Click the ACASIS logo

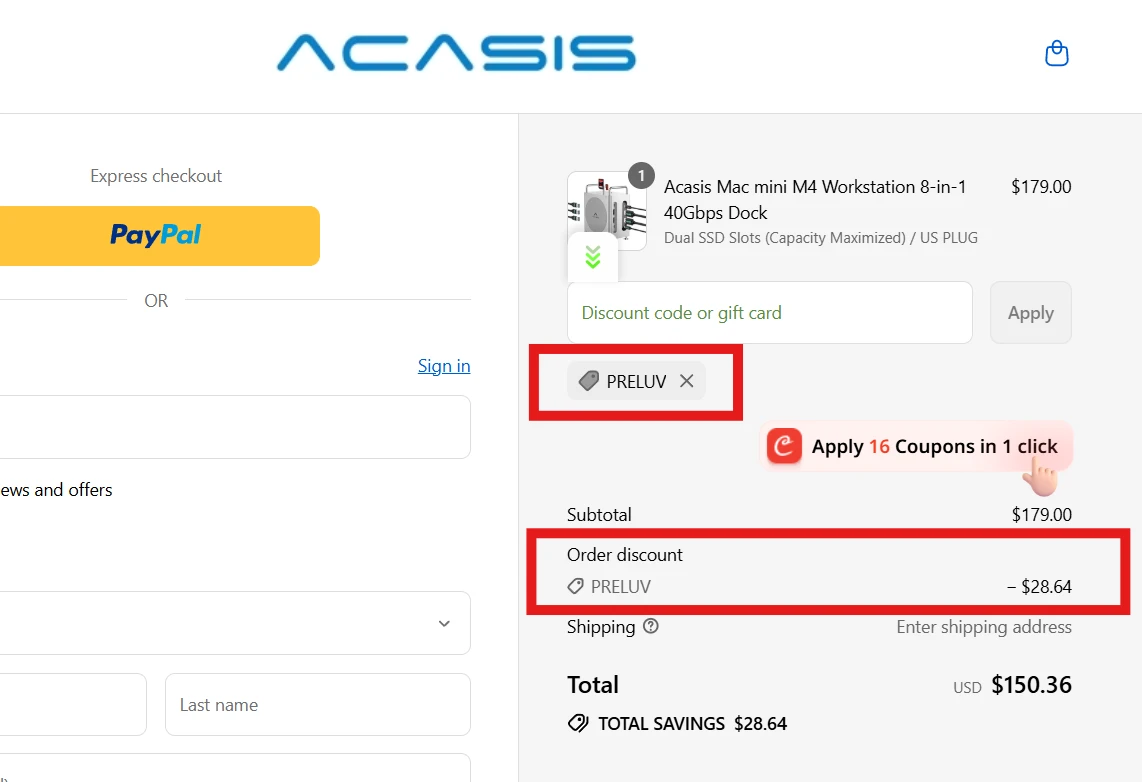(457, 53)
